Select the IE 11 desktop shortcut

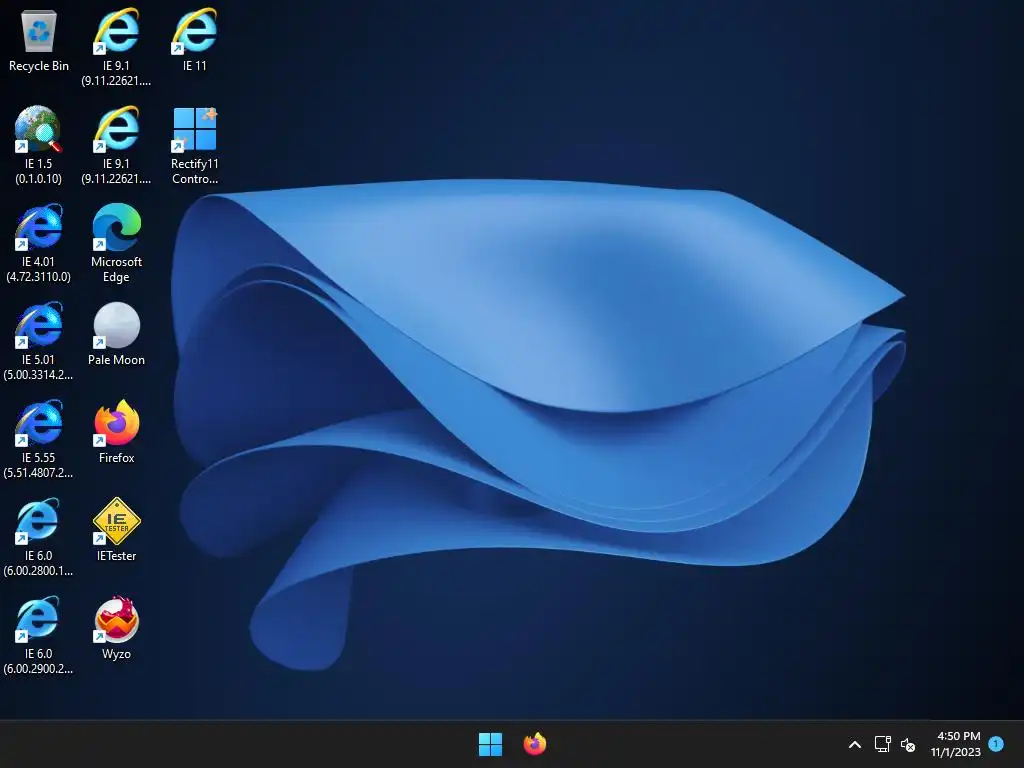(195, 39)
